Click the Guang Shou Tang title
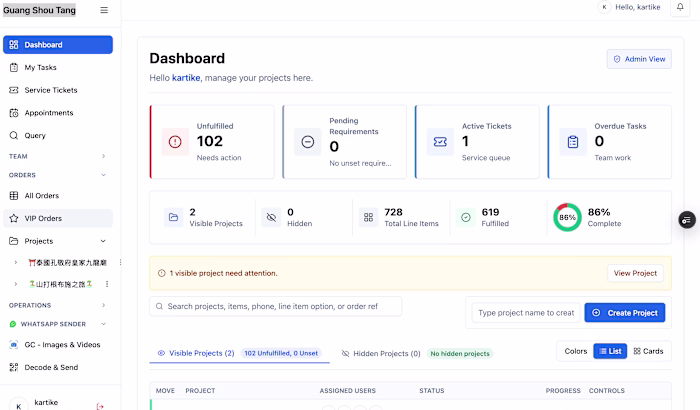This screenshot has width=700, height=410. point(39,10)
